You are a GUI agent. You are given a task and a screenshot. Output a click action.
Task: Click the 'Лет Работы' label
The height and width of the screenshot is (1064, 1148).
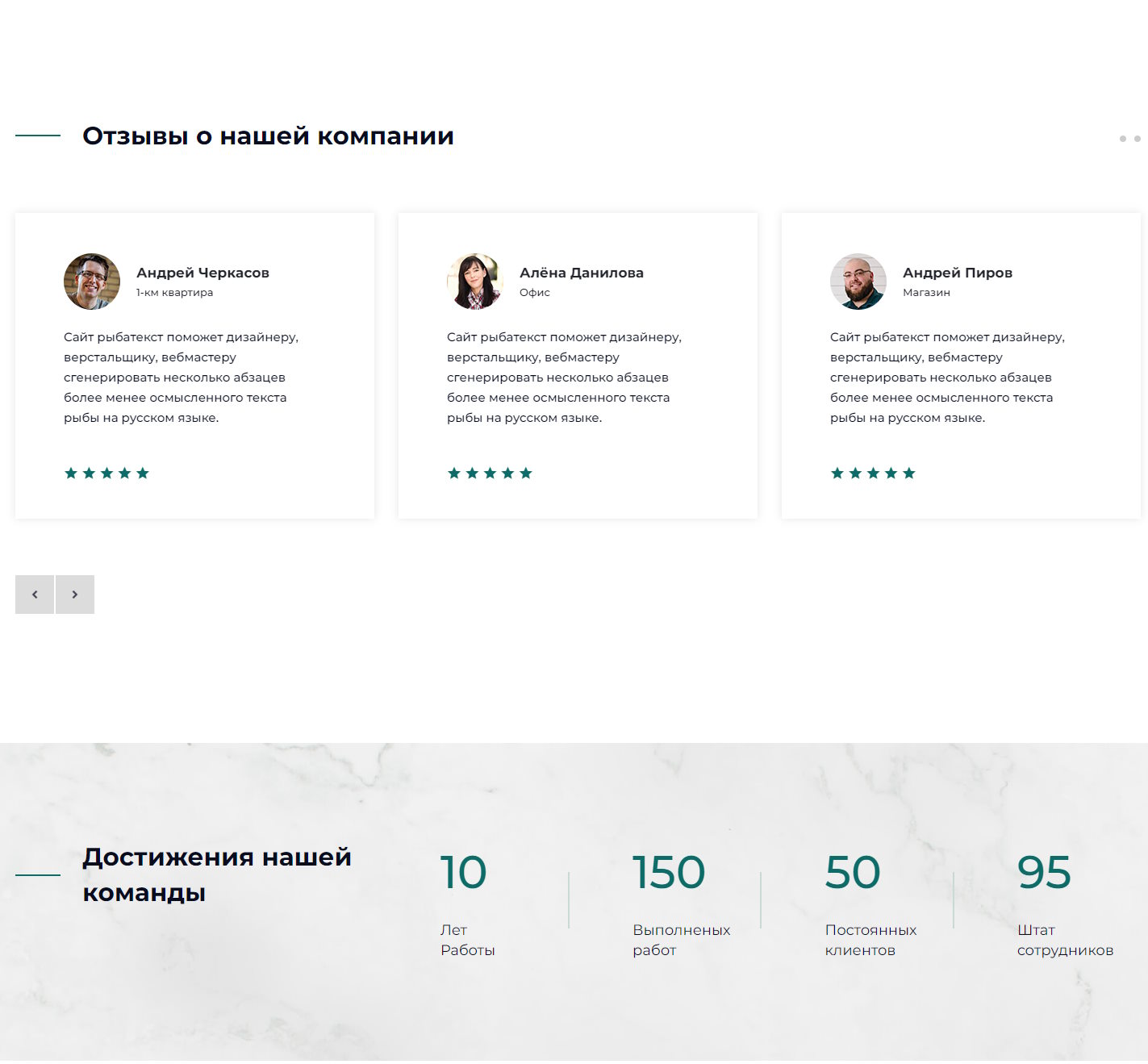pyautogui.click(x=468, y=940)
